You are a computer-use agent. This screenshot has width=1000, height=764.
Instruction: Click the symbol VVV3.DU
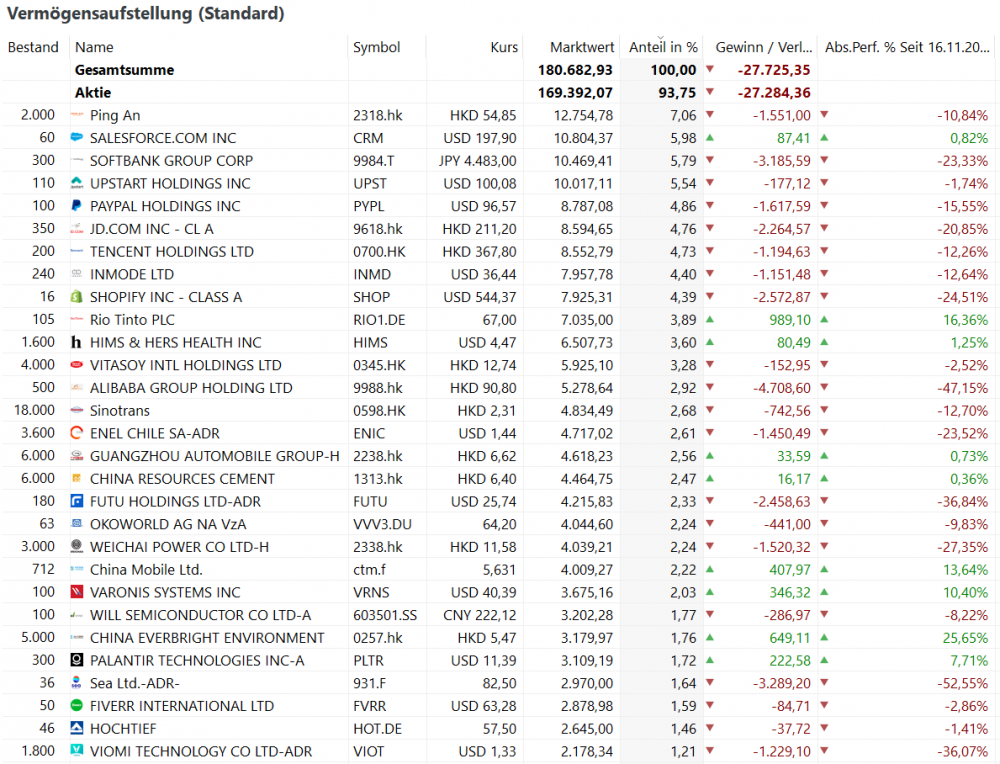click(x=383, y=524)
